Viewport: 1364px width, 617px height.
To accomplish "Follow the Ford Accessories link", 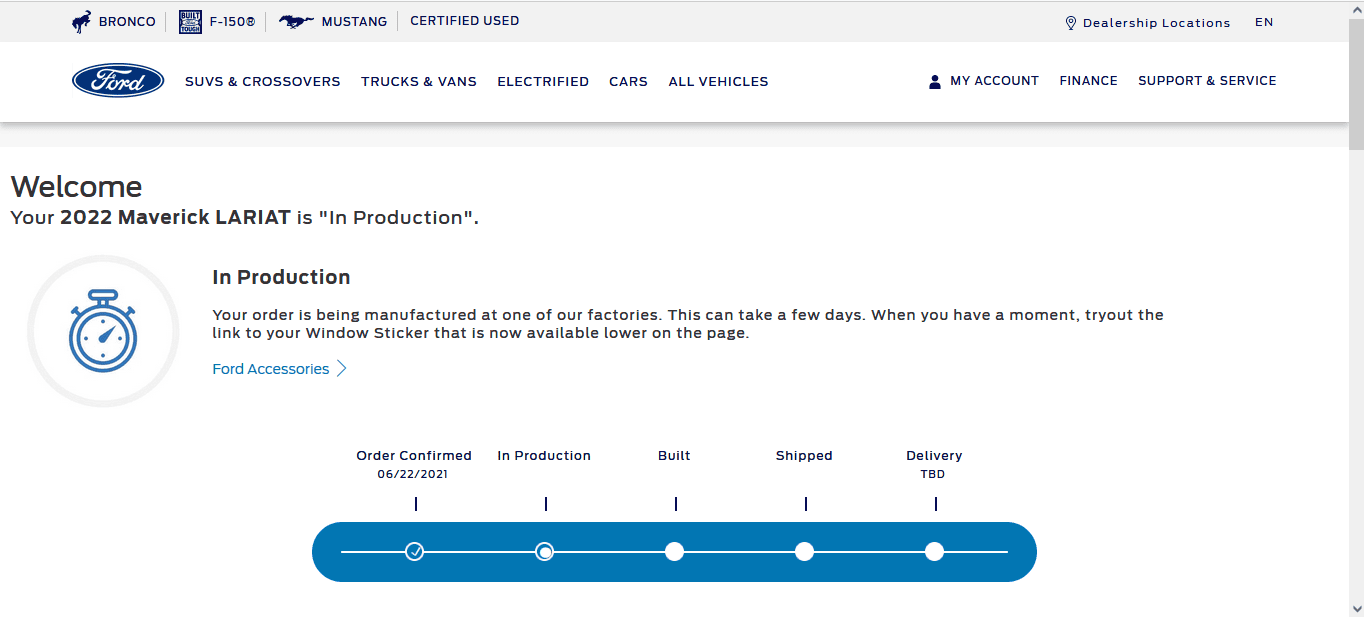I will pos(271,369).
